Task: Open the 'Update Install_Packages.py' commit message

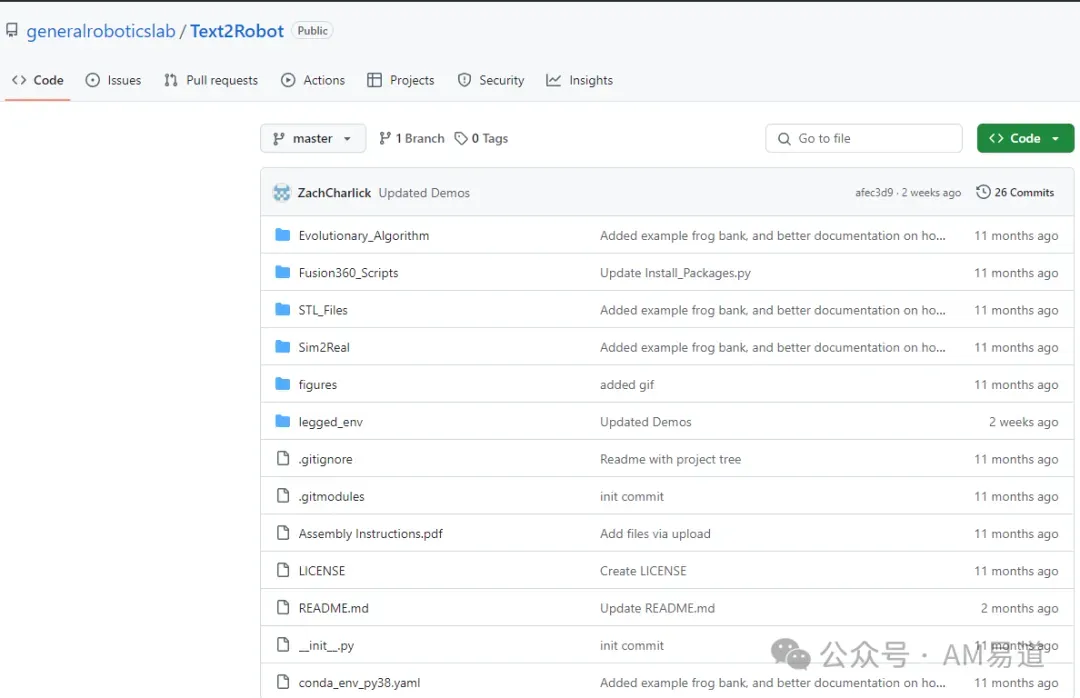Action: tap(675, 273)
